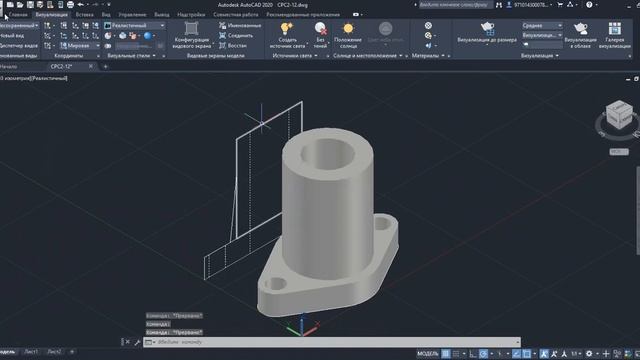Click the Plot printer icon
The image size is (640, 360).
pos(70,5)
